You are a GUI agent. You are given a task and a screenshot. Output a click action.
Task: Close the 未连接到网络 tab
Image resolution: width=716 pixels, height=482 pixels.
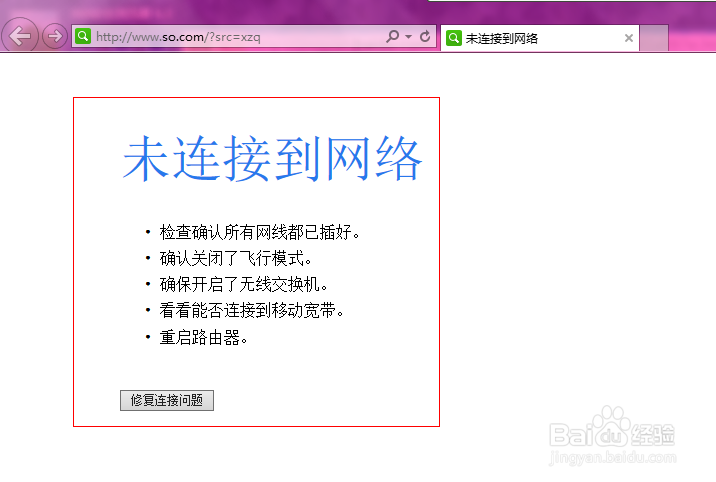(629, 38)
